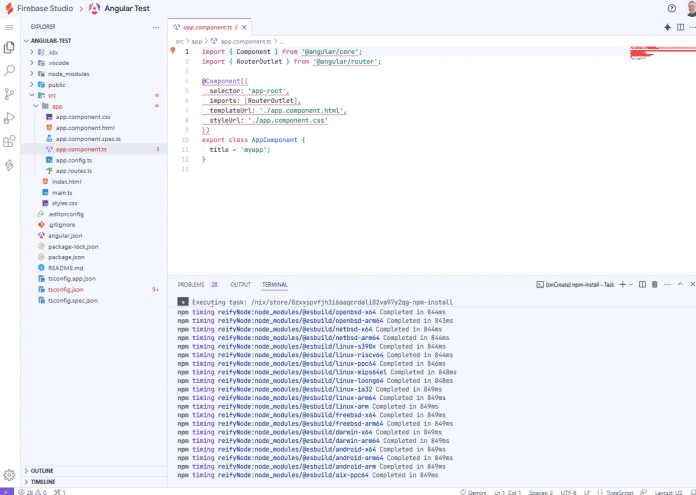Maximize the panel with up chevron

(x=680, y=284)
